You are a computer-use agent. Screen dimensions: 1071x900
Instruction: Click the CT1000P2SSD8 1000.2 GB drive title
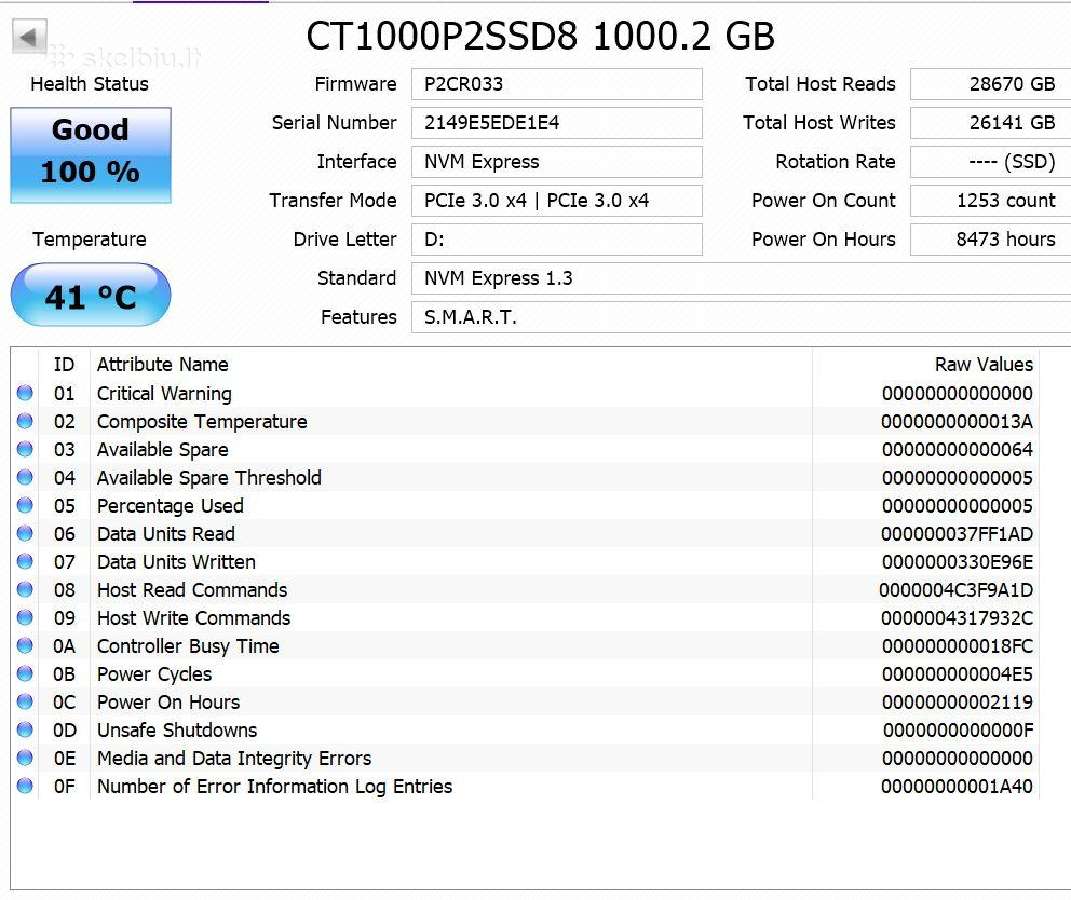(x=540, y=36)
